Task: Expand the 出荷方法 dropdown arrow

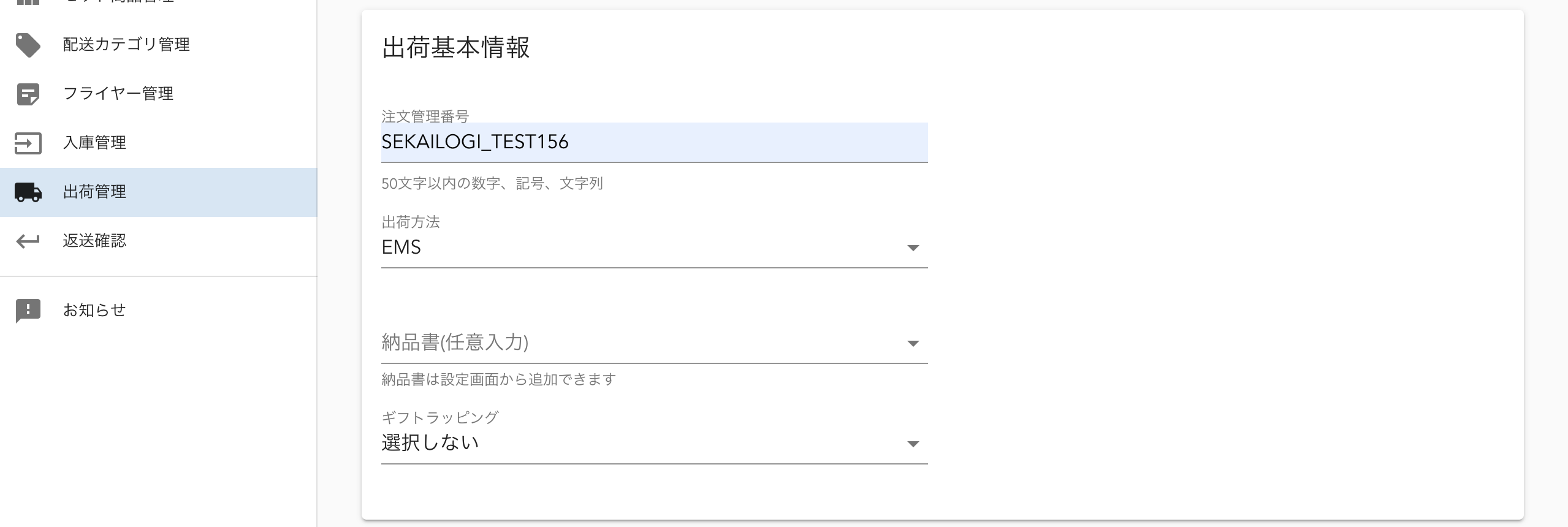Action: coord(913,248)
